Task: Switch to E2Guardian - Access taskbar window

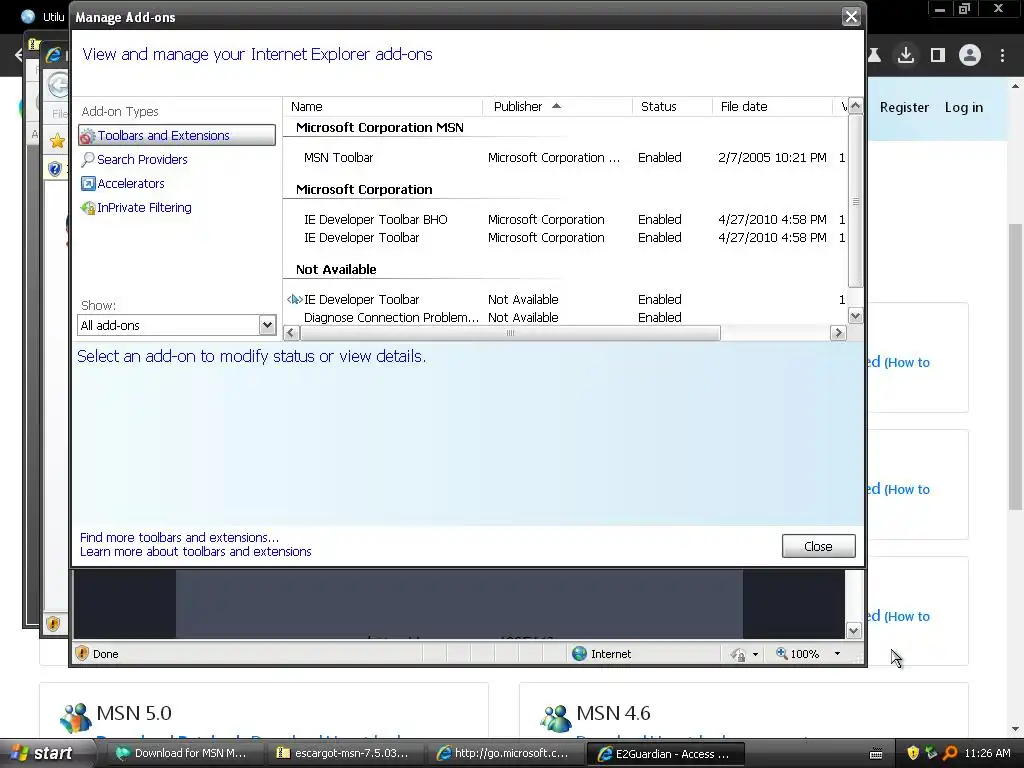Action: click(x=665, y=753)
